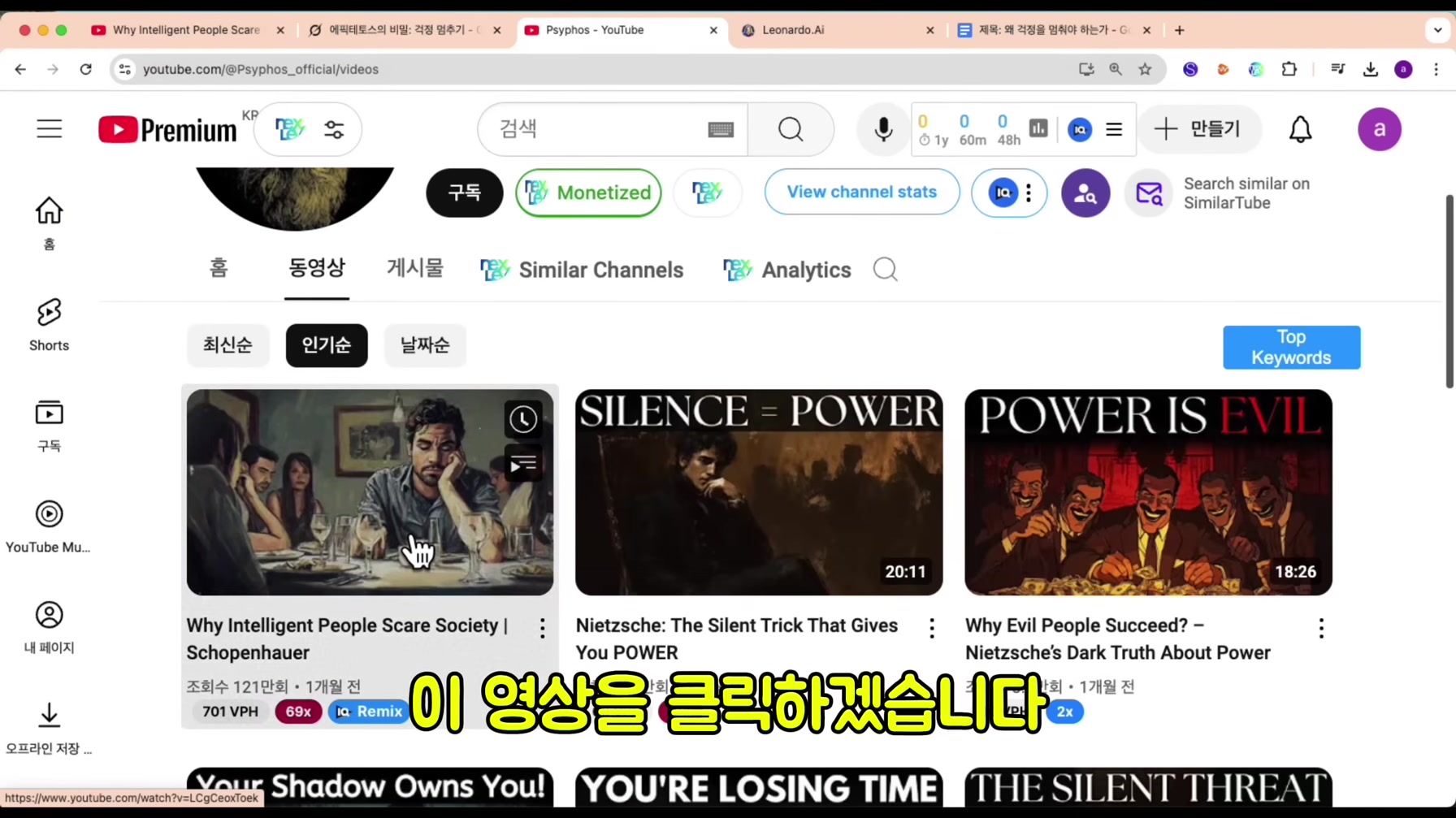Sort videos by latest (최신순)
The height and width of the screenshot is (818, 1456).
tap(227, 345)
